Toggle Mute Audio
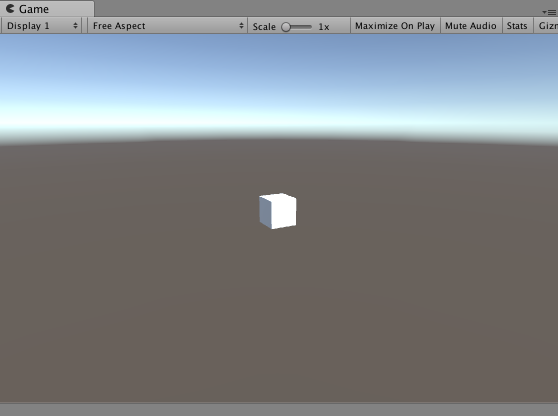The image size is (558, 416). point(471,26)
